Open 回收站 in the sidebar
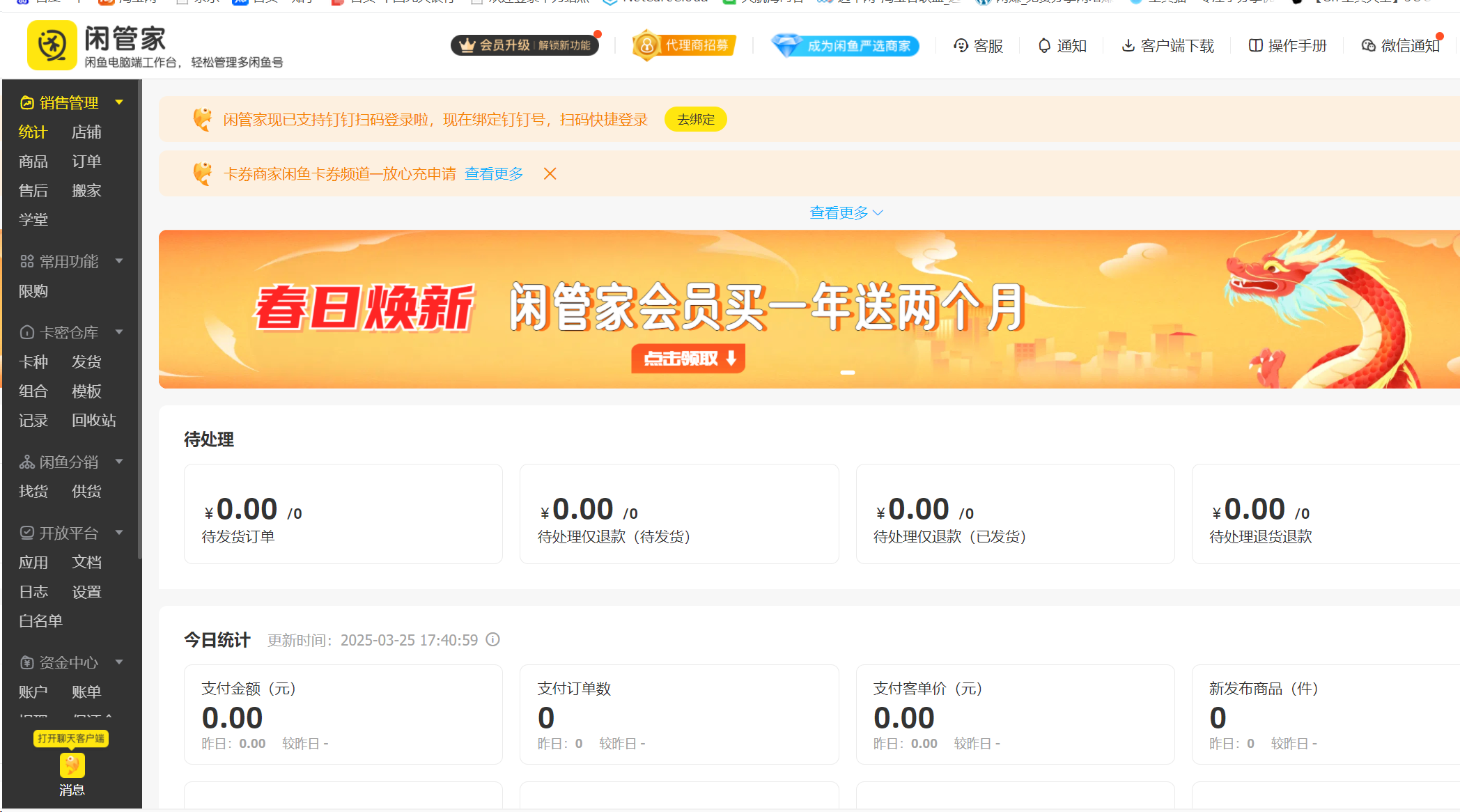Screen dimensions: 1460x812 click(x=94, y=421)
